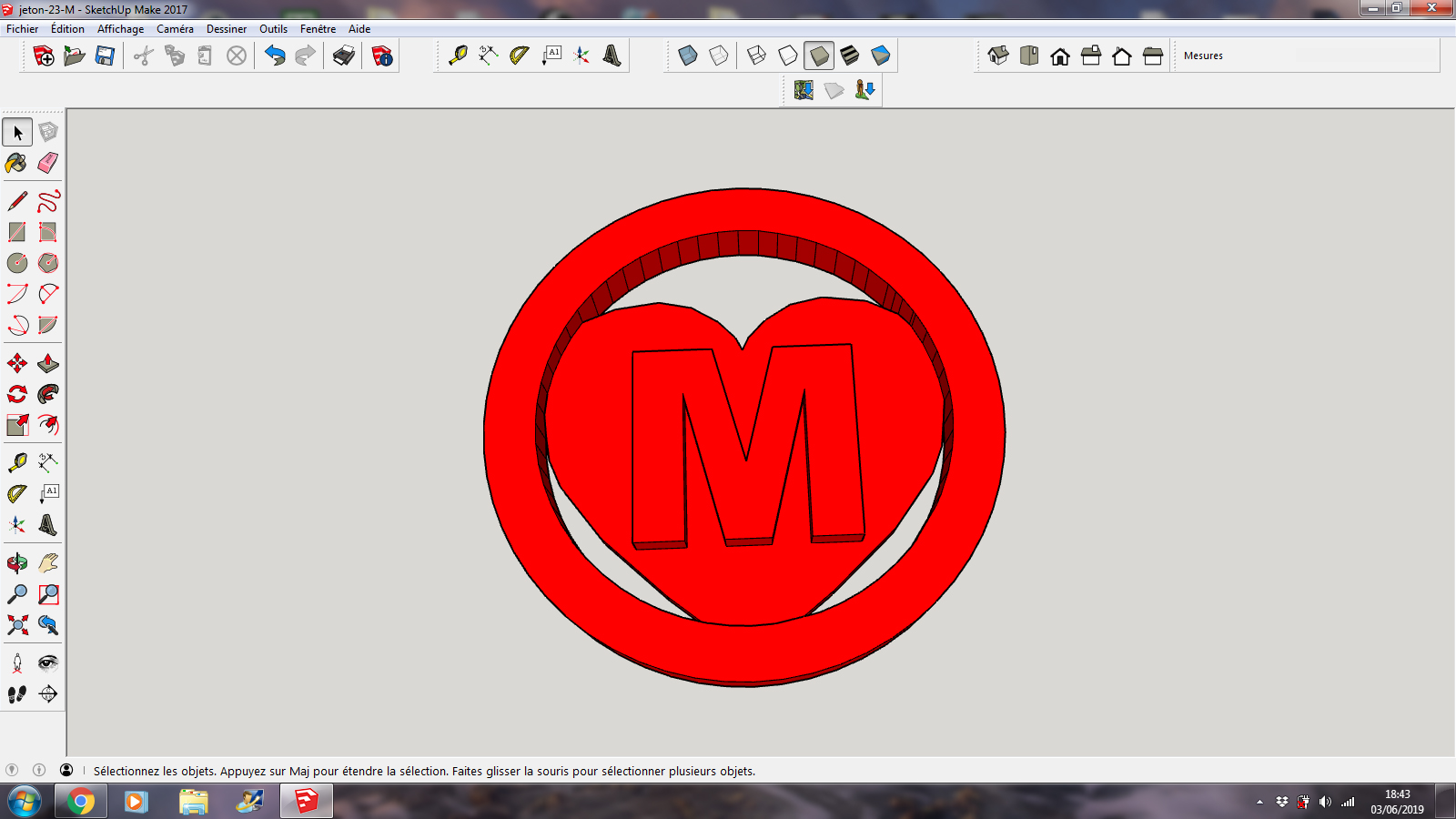Viewport: 1456px width, 819px height.
Task: Choose the Orbit camera tool
Action: tap(16, 563)
